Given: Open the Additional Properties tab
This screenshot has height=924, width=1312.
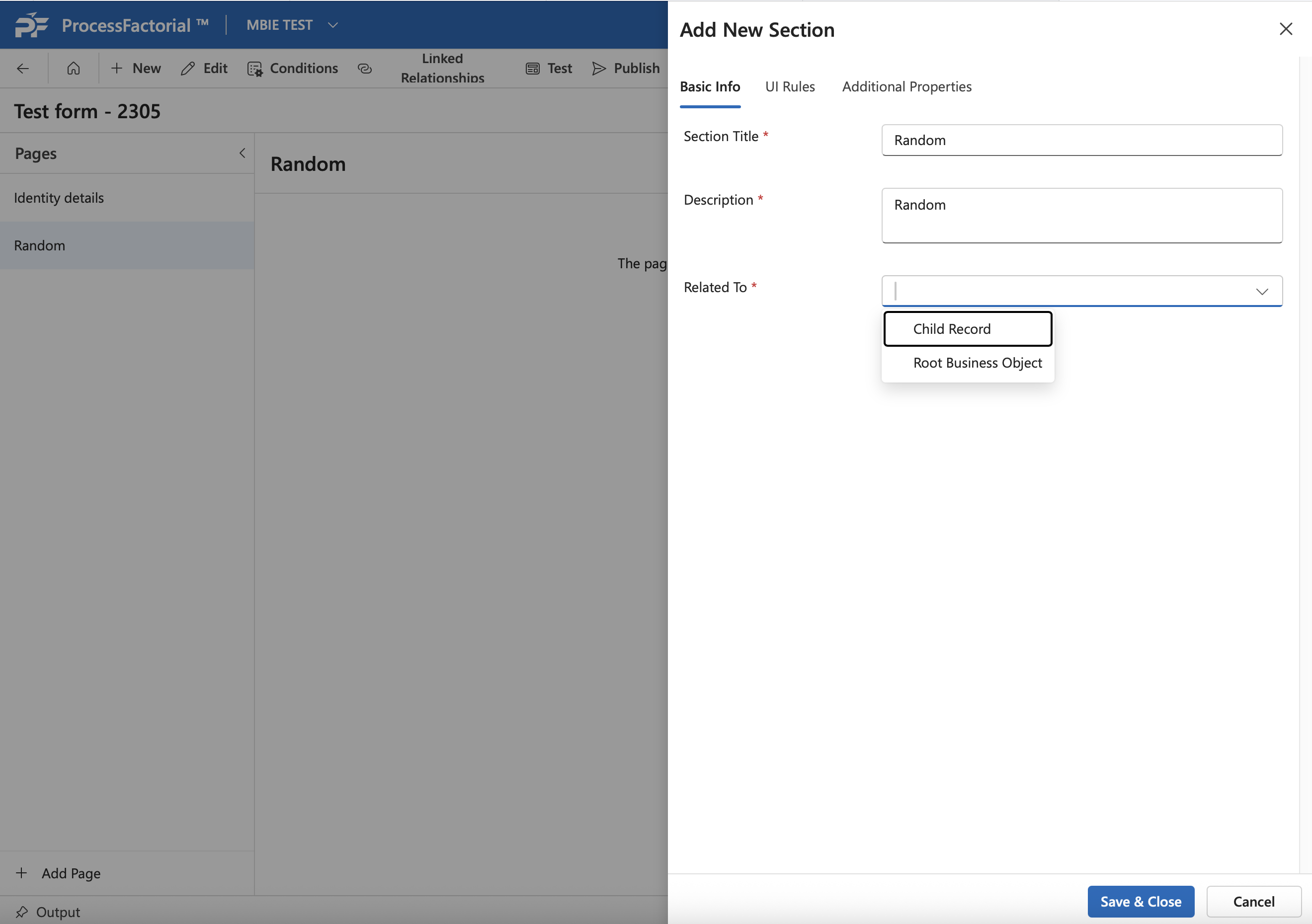Looking at the screenshot, I should coord(906,87).
